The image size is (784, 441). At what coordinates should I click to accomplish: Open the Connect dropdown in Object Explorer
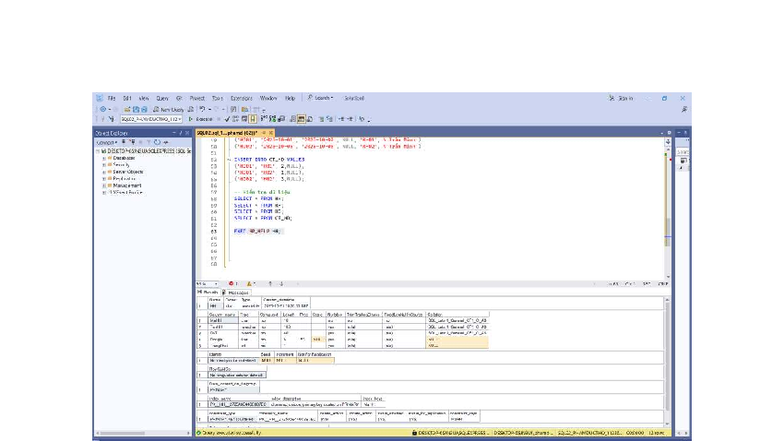(x=107, y=142)
